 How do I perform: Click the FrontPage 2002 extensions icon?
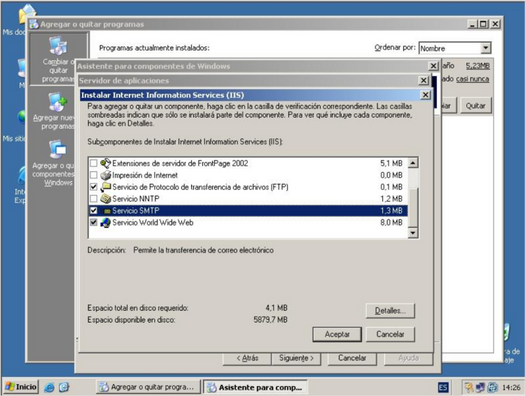click(x=105, y=163)
